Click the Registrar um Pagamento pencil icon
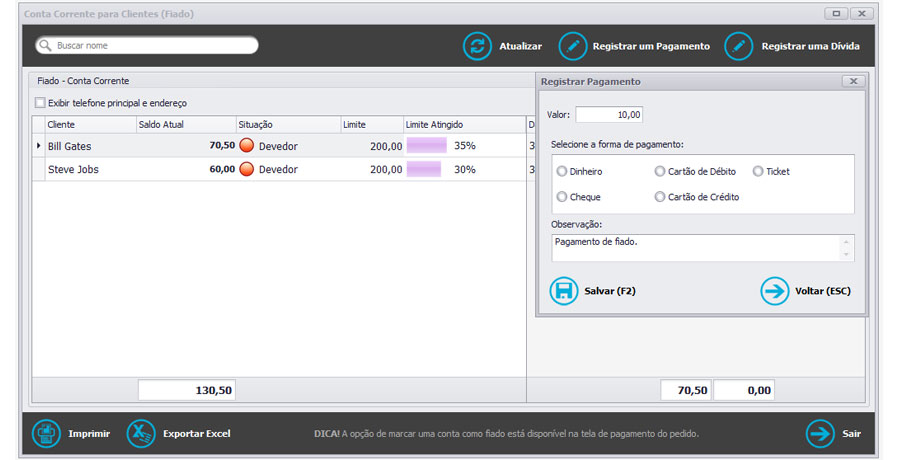This screenshot has width=900, height=460. pos(573,46)
